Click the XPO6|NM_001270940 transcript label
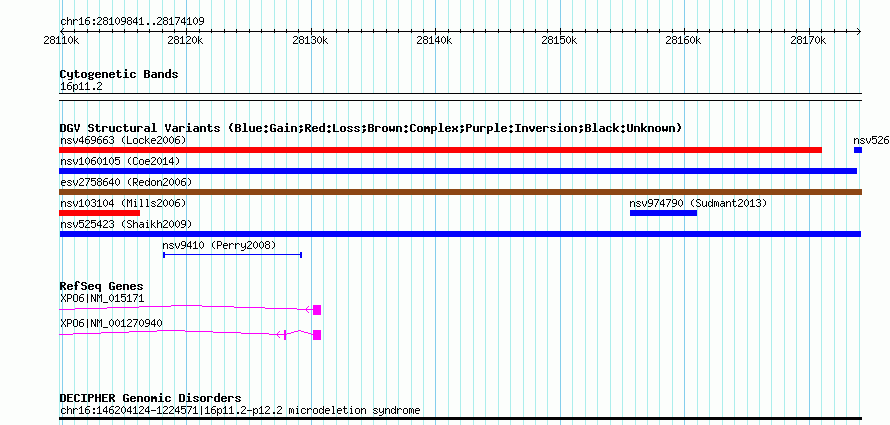 click(x=111, y=323)
